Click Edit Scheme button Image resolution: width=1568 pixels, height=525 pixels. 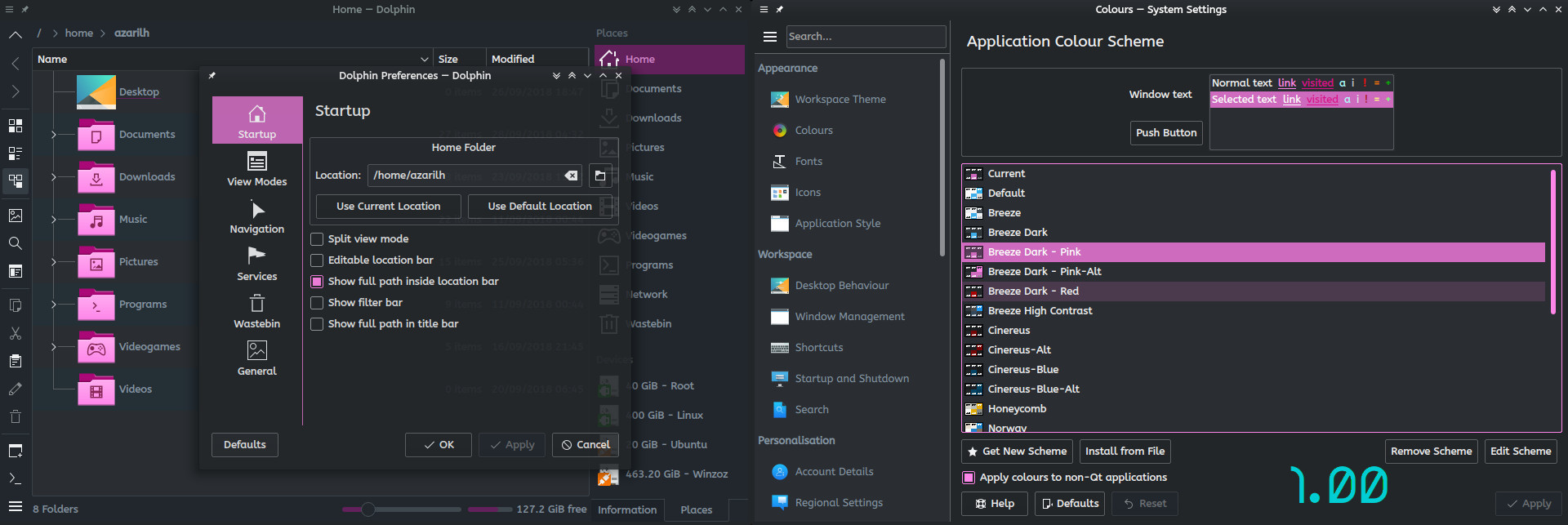tap(1520, 452)
